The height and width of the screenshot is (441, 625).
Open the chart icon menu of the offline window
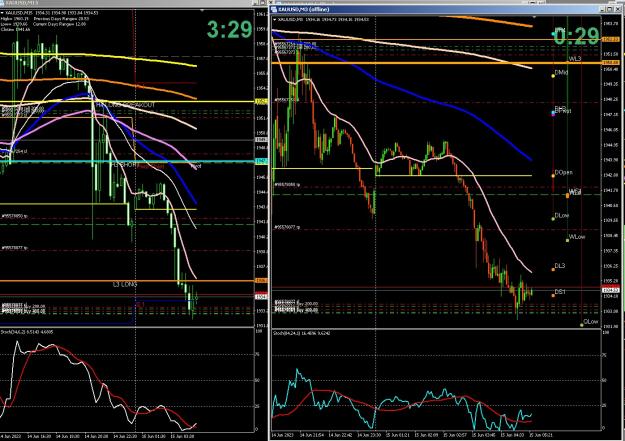(274, 9)
